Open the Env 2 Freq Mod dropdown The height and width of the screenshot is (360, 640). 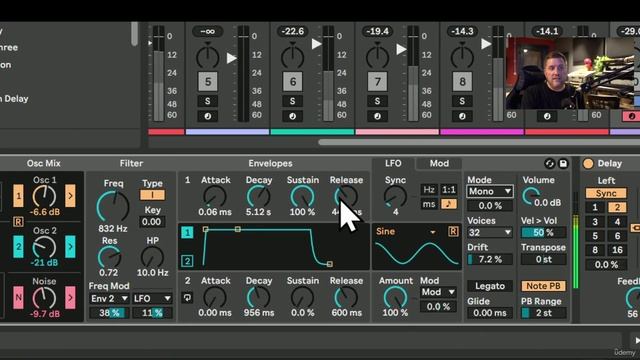109,299
